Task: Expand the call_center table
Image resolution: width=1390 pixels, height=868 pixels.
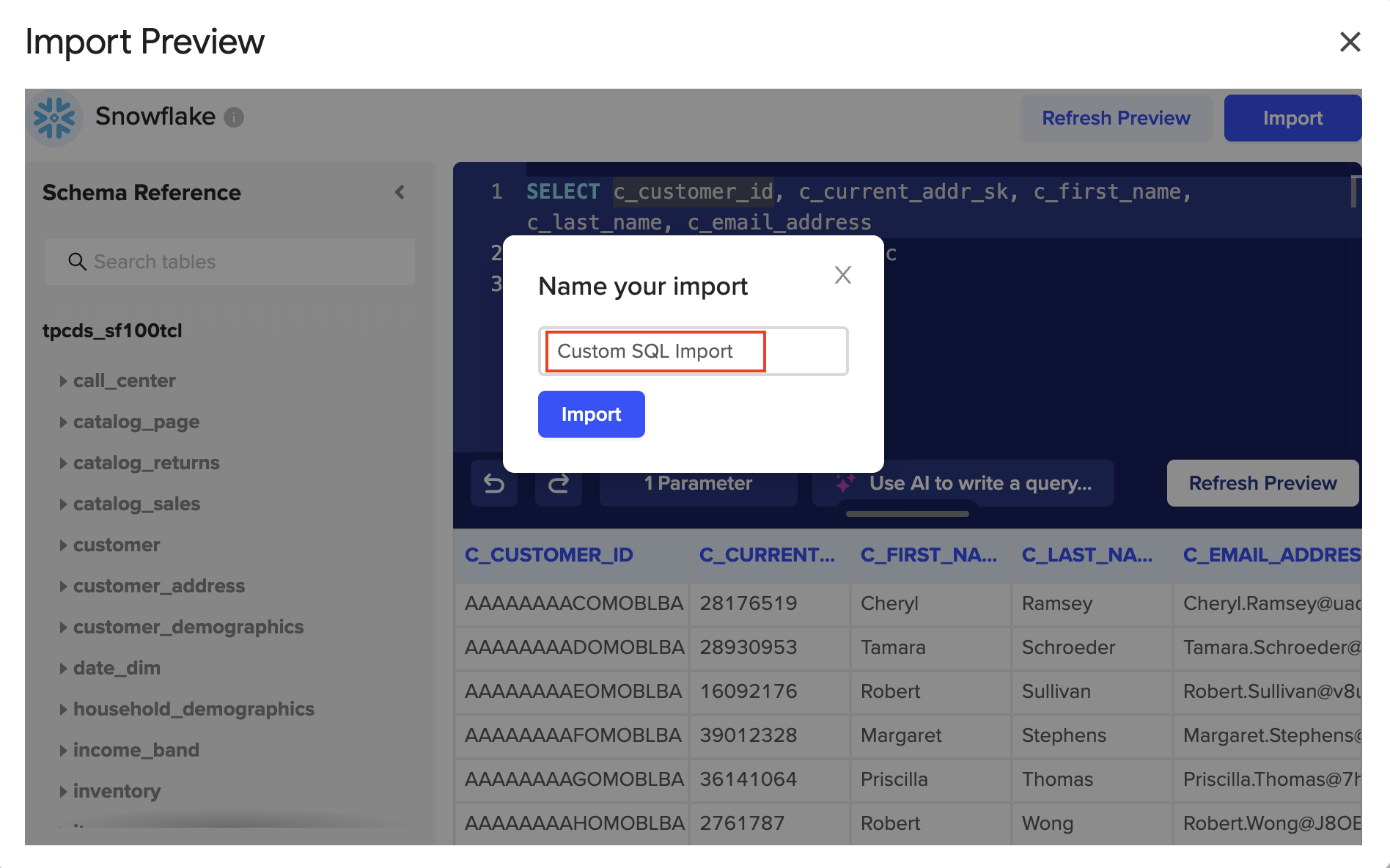Action: click(63, 381)
